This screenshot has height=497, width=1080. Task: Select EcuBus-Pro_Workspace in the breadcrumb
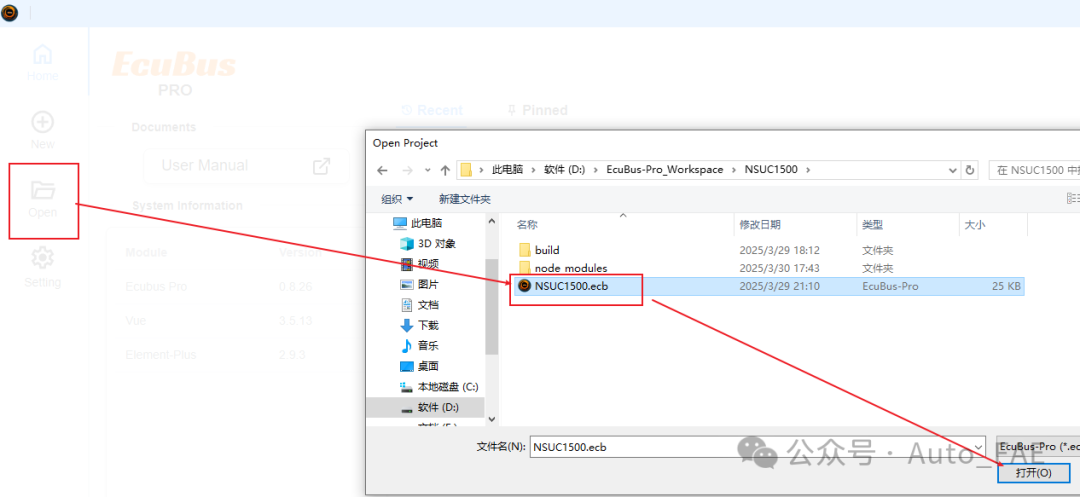(x=665, y=169)
